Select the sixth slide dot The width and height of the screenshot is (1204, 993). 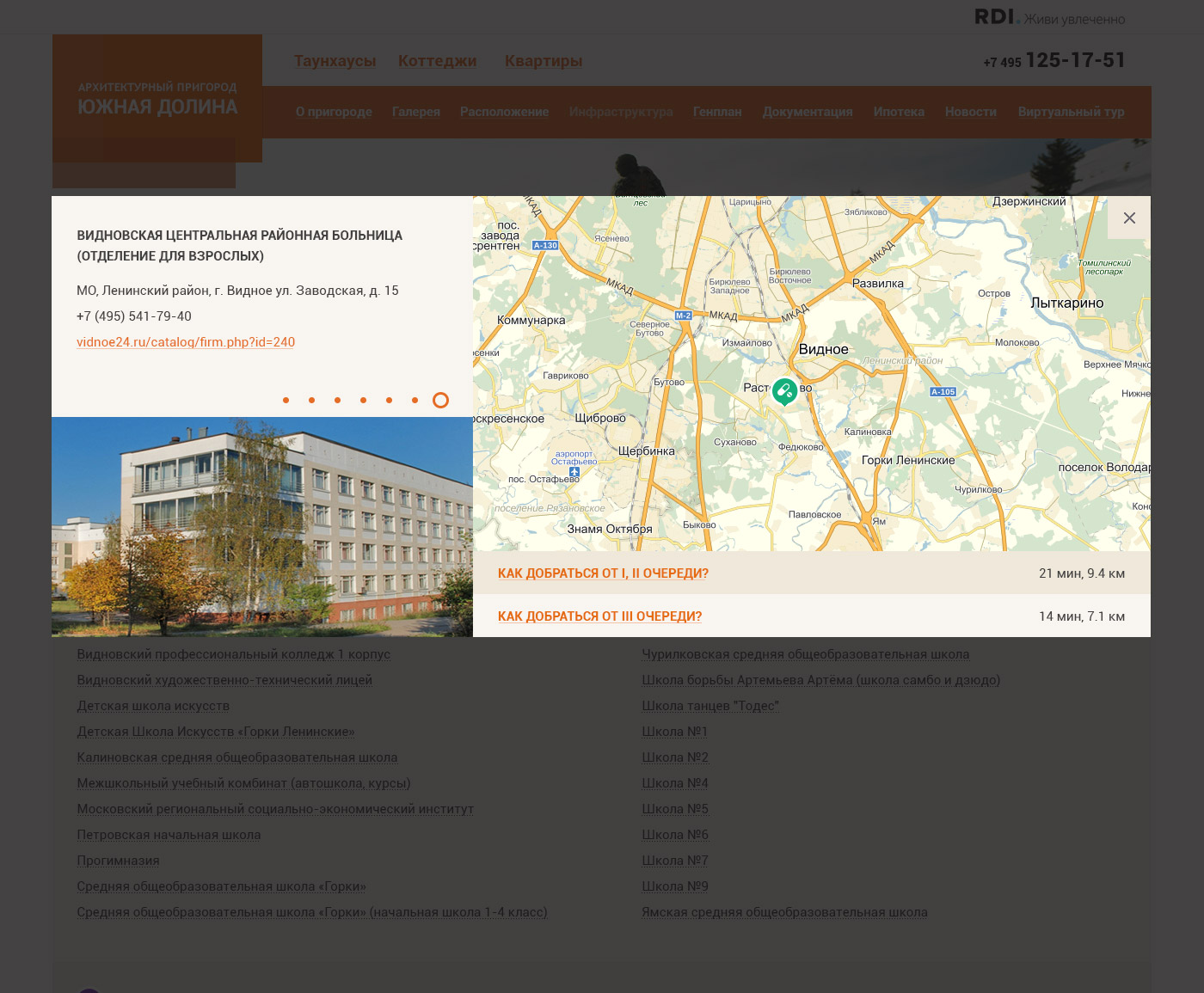point(415,400)
